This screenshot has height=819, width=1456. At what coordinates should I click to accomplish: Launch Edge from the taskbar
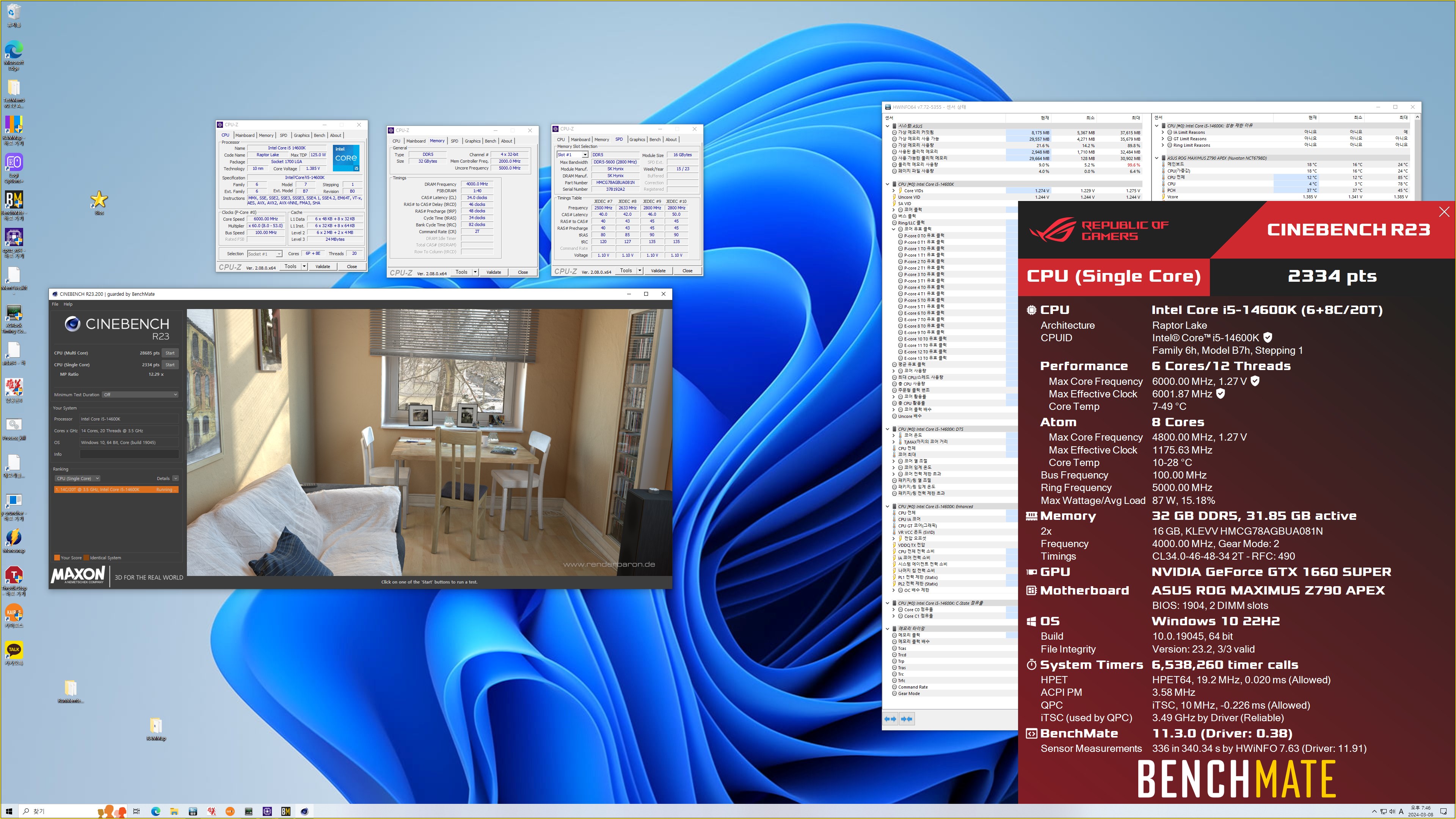pos(155,811)
